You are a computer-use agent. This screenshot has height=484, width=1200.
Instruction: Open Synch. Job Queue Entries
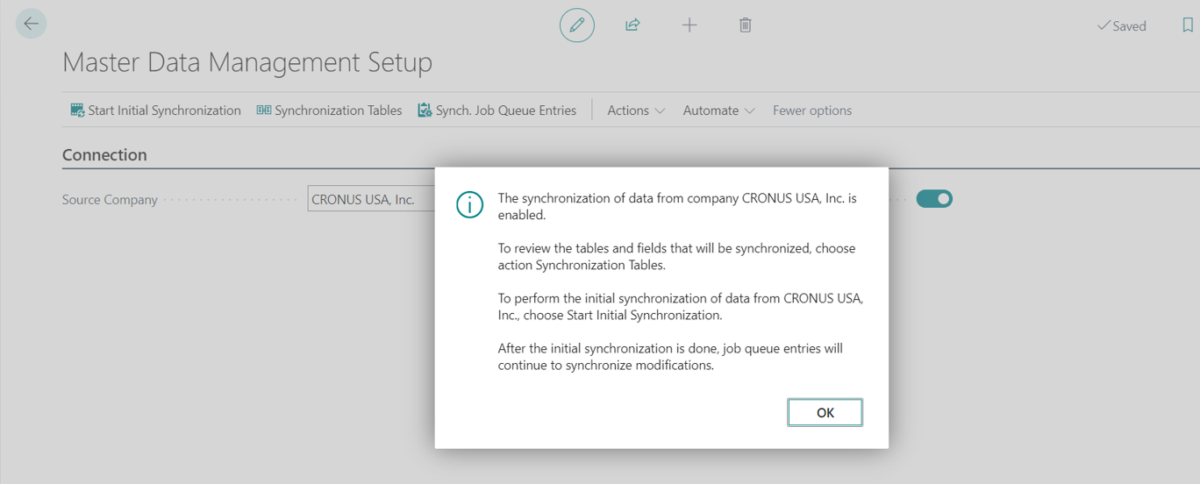[497, 110]
